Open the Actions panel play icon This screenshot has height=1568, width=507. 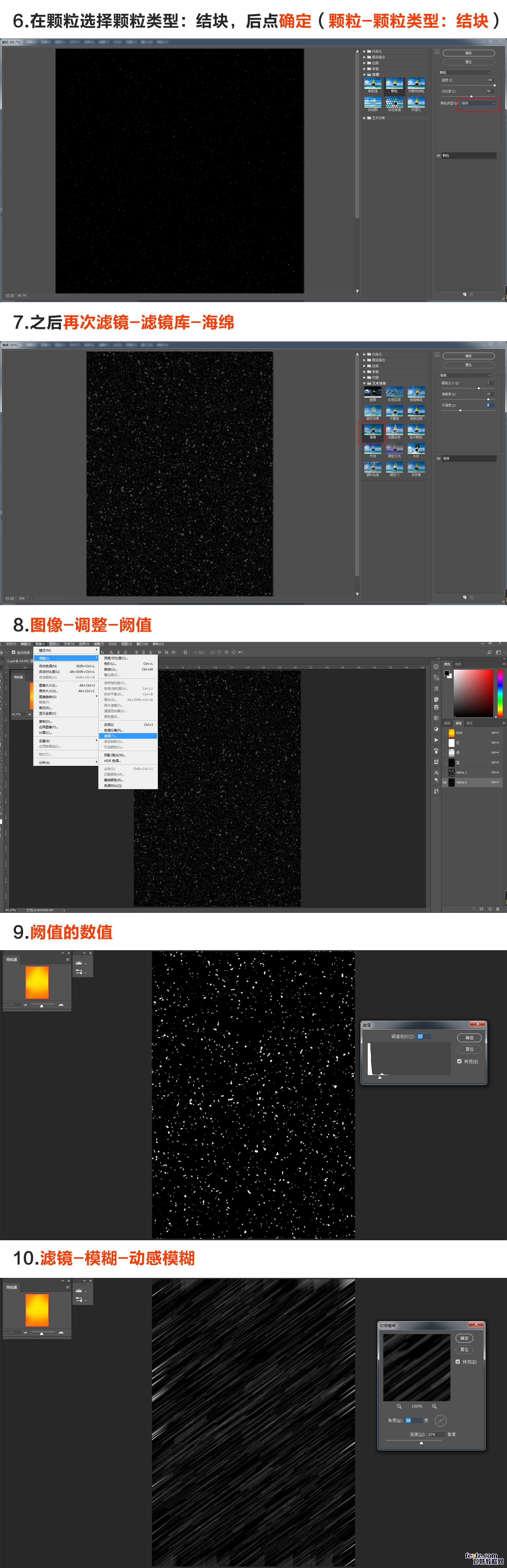pyautogui.click(x=436, y=740)
